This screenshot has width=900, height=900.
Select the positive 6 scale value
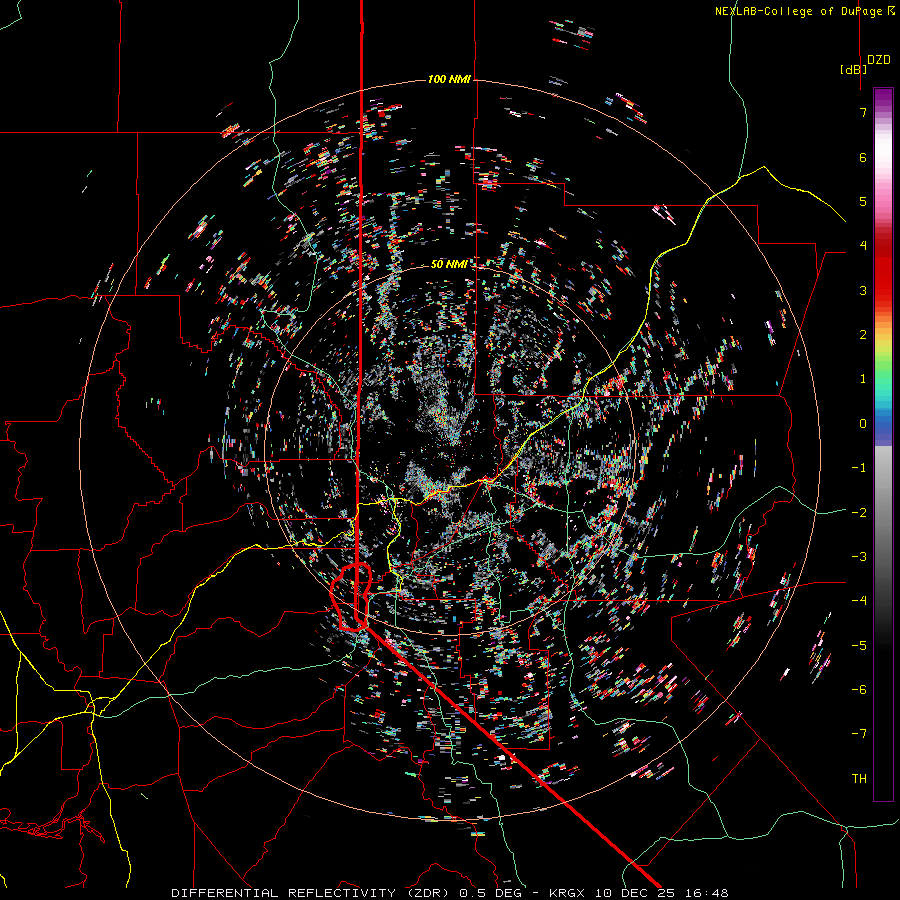pos(863,157)
